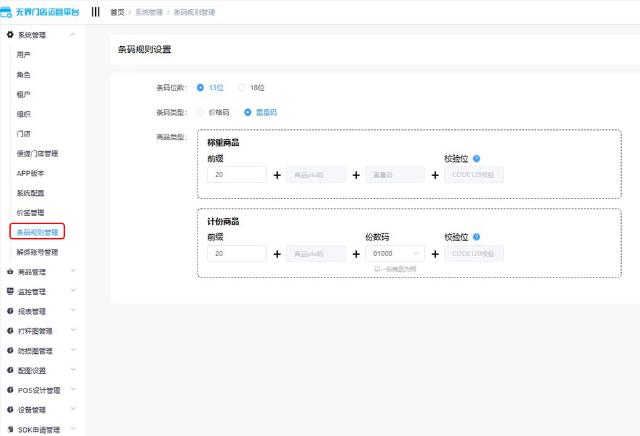Select the 重量码 barcode type radio
This screenshot has height=436, width=640.
pyautogui.click(x=247, y=112)
